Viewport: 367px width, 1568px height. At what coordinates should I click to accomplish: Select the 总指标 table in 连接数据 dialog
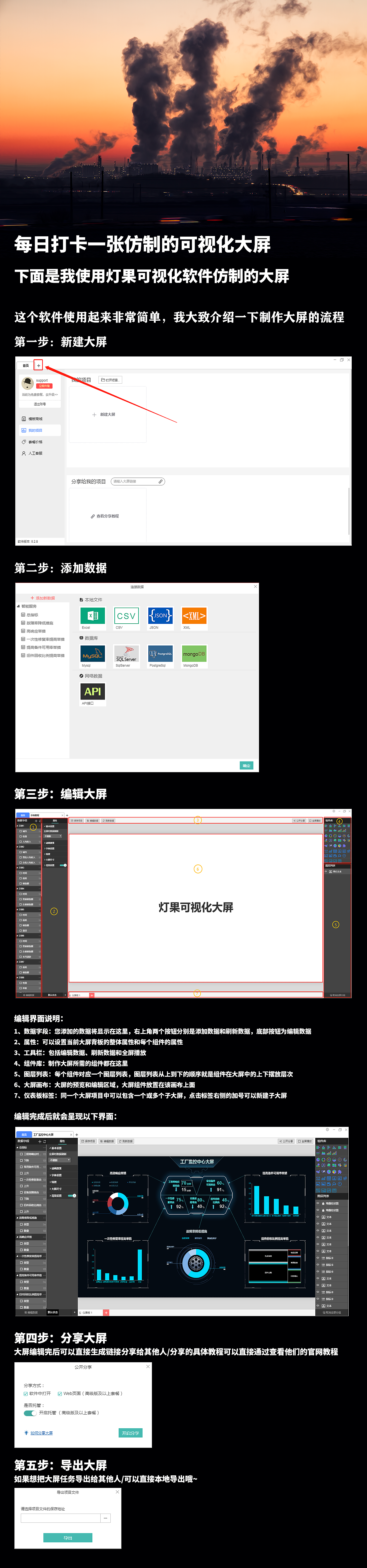coord(30,615)
